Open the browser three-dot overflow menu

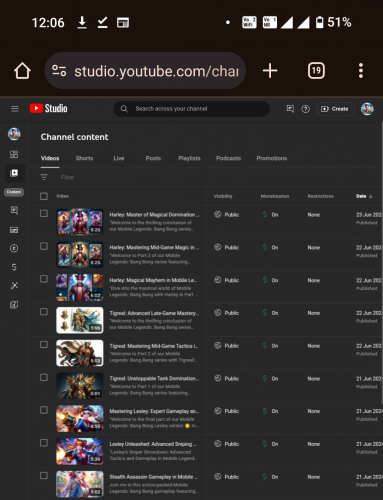pos(361,71)
